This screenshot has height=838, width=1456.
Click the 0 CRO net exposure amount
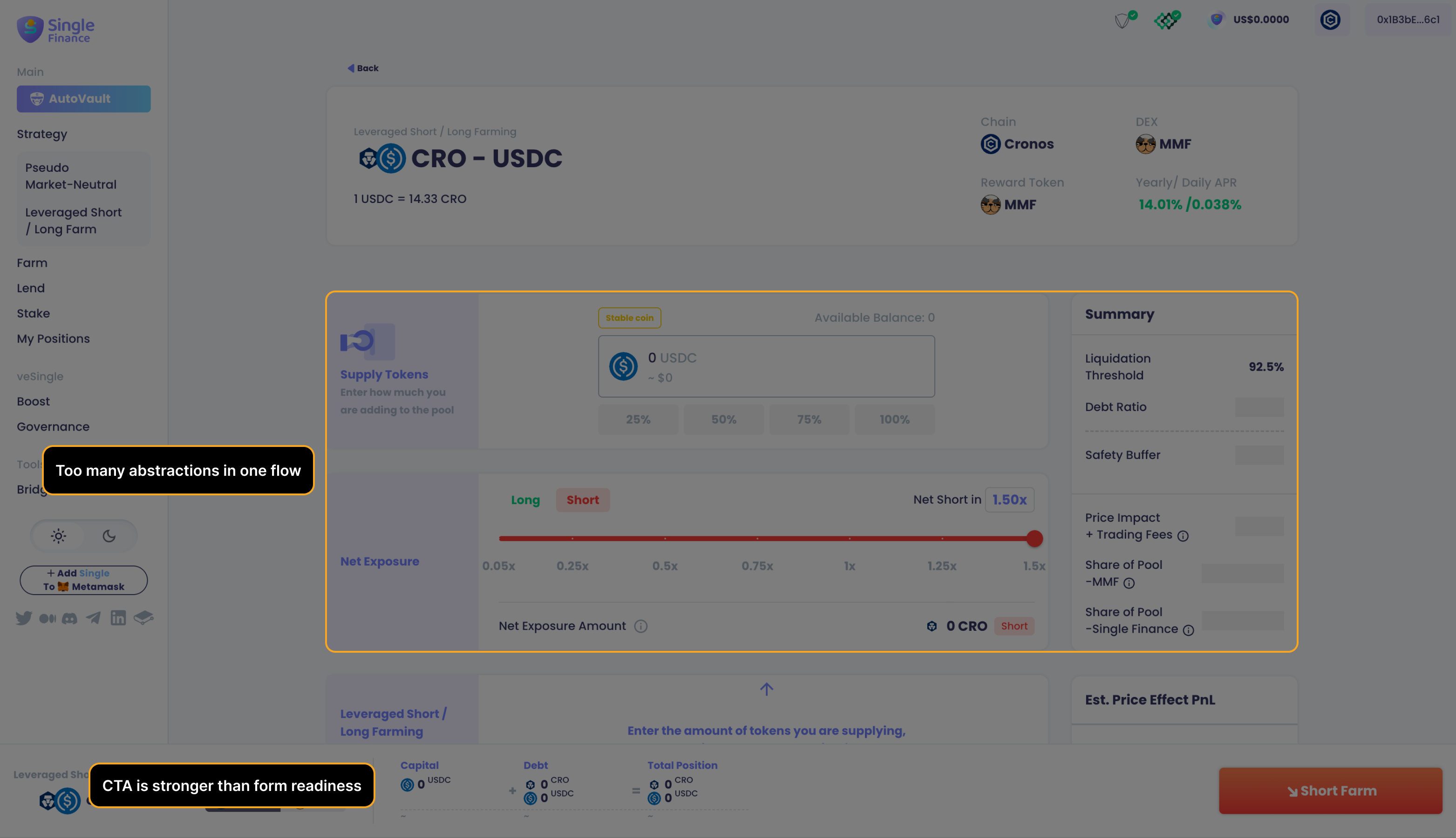pos(966,626)
